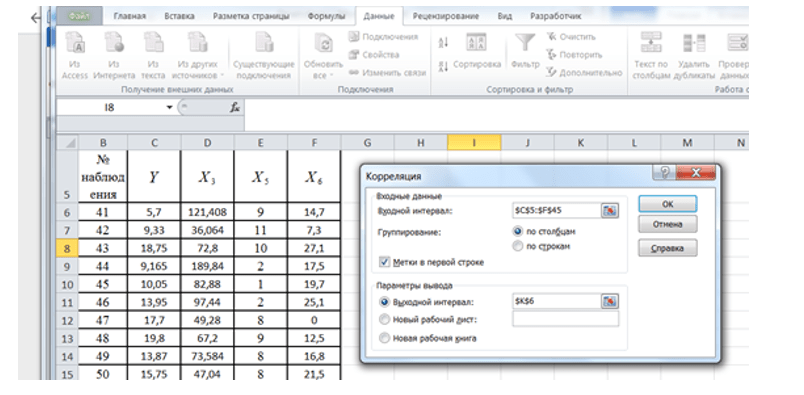Click cell containing 189,84
The height and width of the screenshot is (395, 804).
[207, 266]
